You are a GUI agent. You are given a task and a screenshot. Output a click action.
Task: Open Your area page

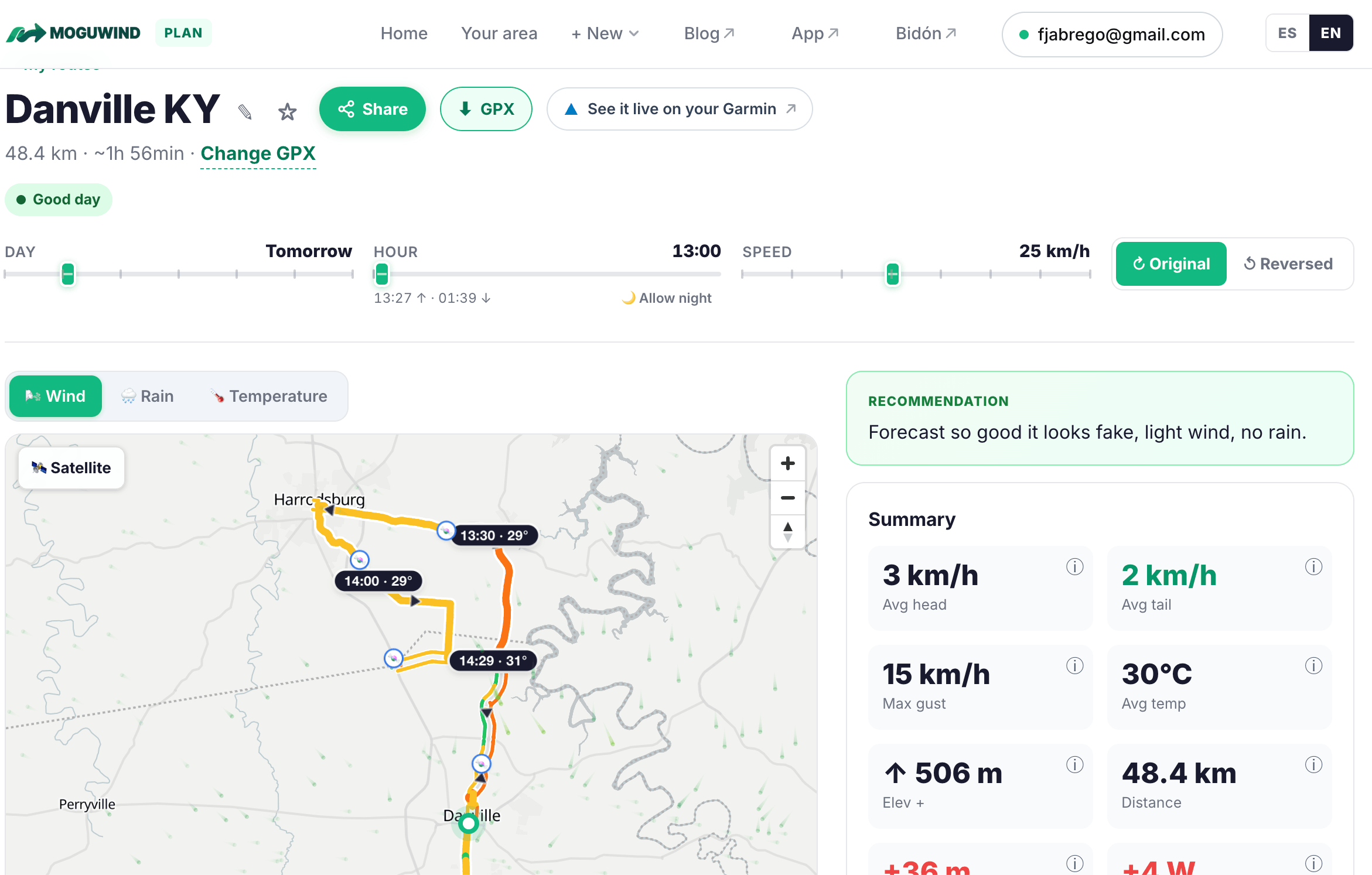[x=499, y=33]
